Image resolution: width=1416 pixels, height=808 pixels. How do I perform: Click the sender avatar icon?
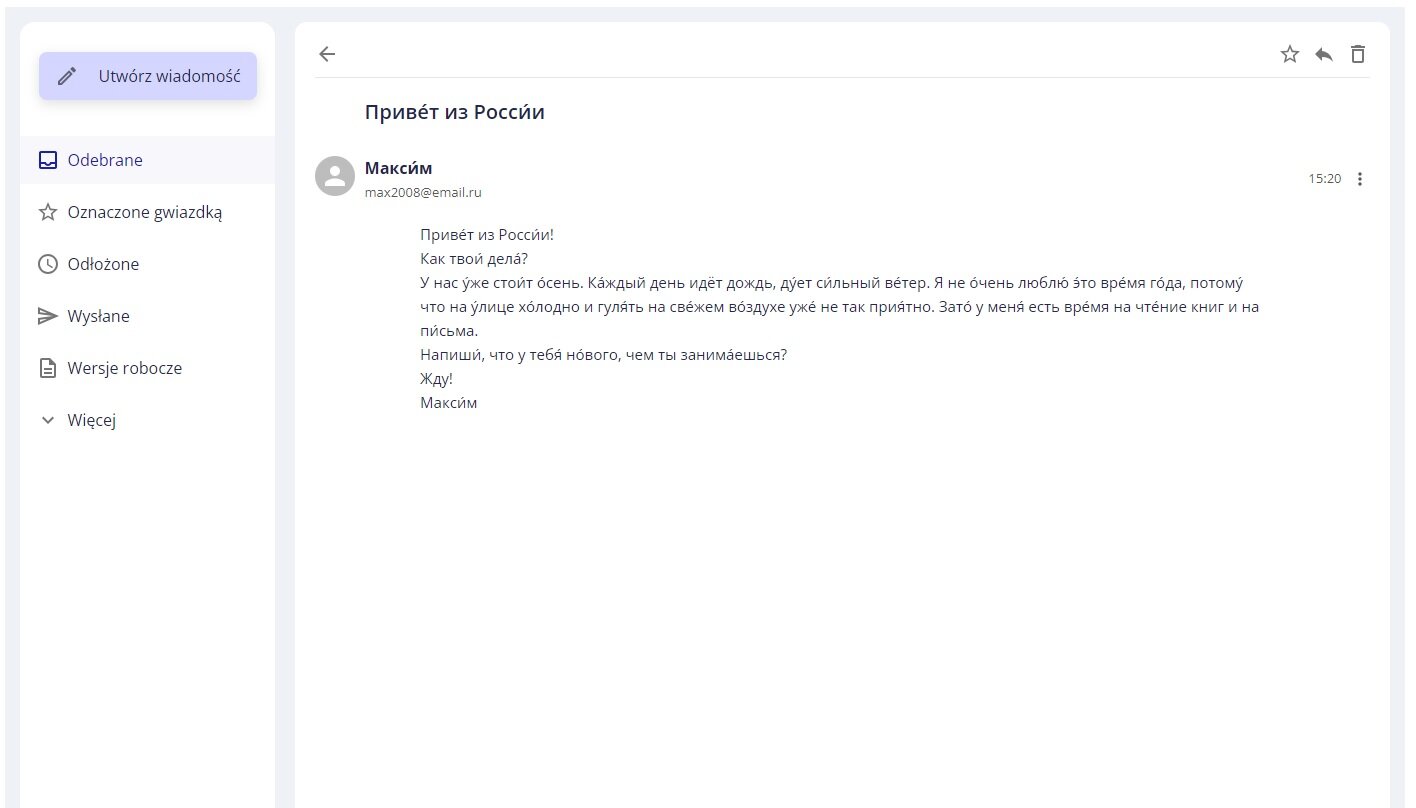pyautogui.click(x=335, y=176)
